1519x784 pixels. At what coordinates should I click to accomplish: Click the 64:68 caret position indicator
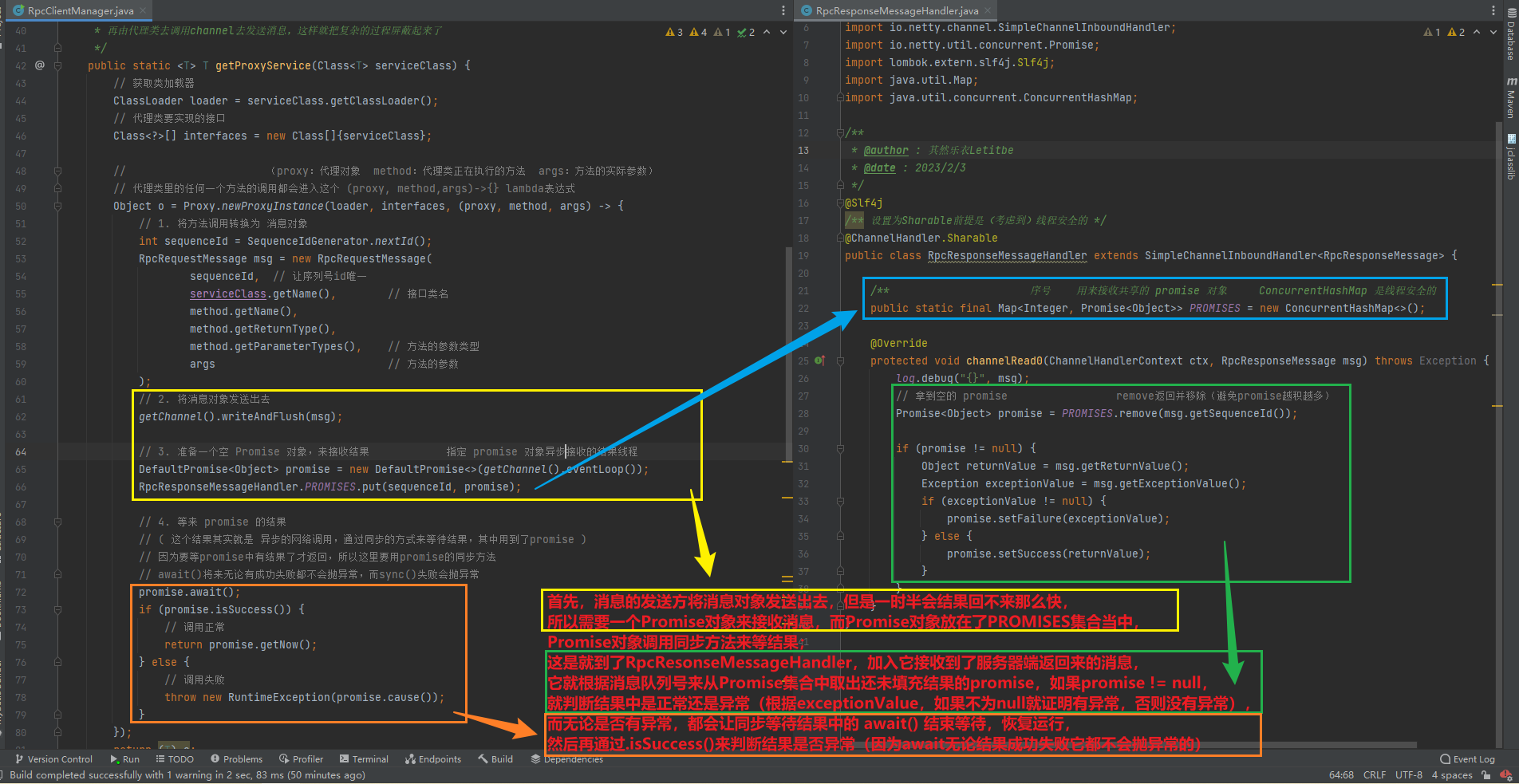click(1341, 775)
